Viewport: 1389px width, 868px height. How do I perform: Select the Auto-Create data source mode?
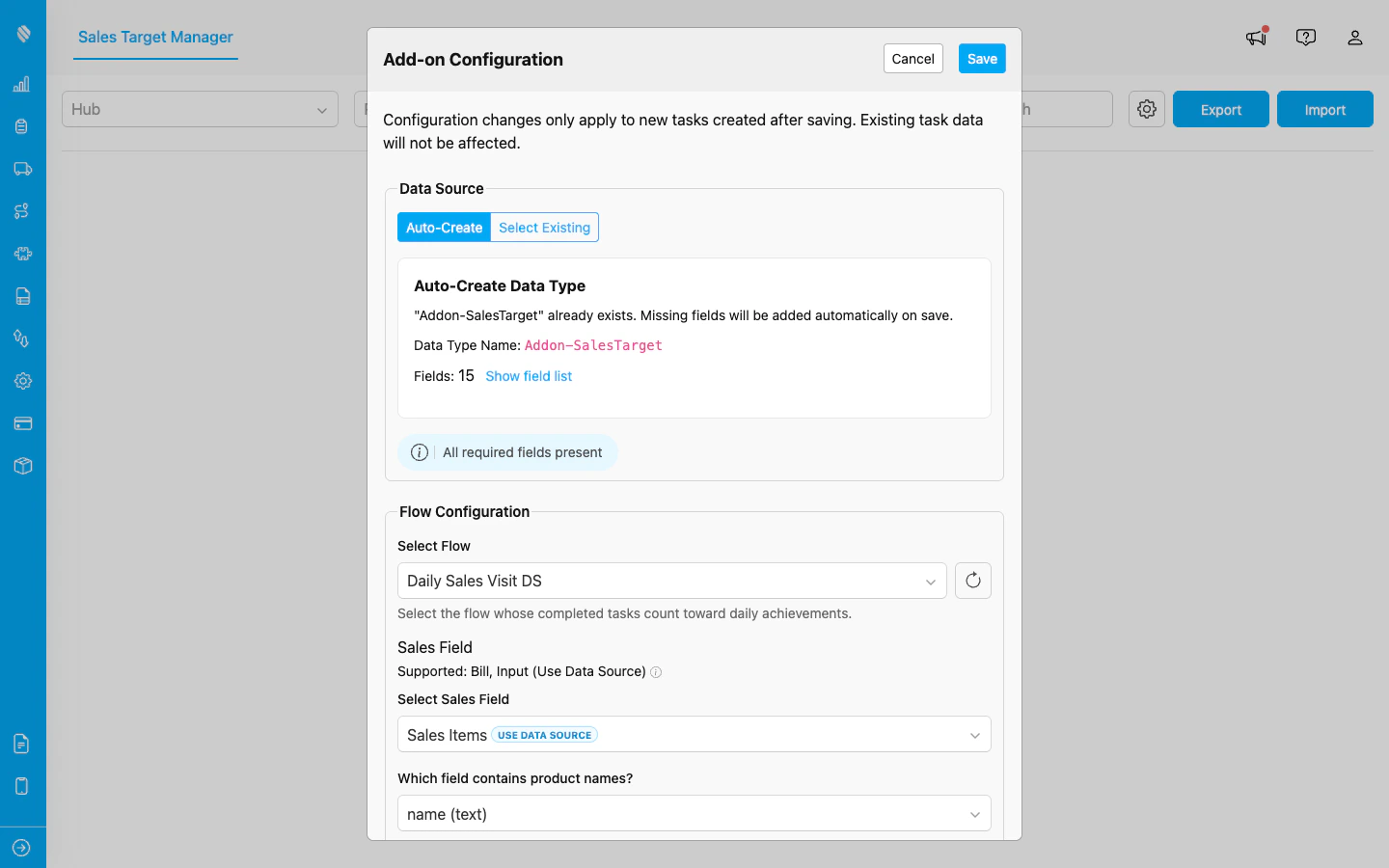coord(444,227)
